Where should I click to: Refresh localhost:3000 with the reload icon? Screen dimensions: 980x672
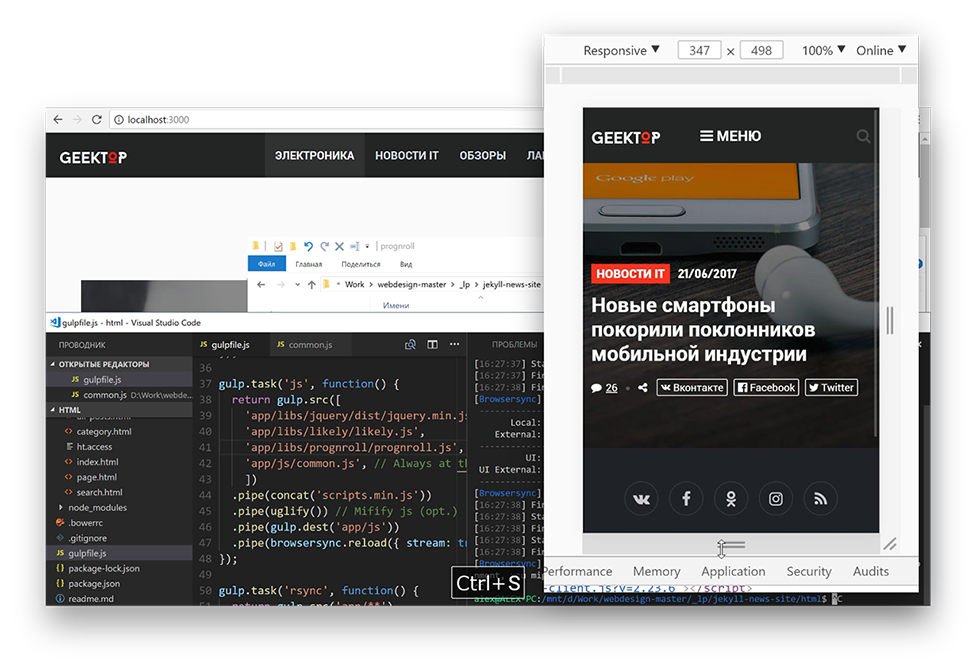coord(97,119)
